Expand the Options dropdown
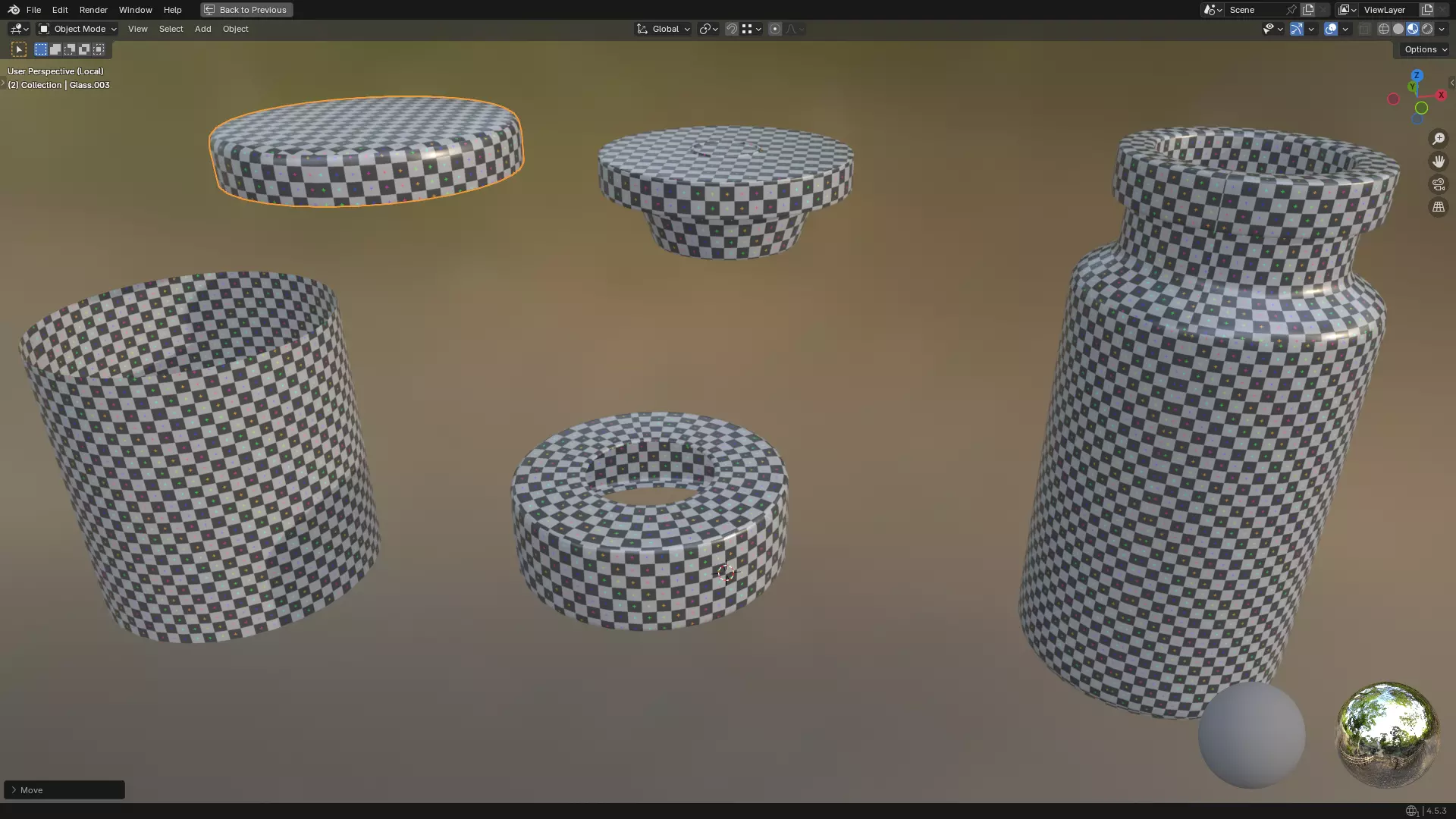 pyautogui.click(x=1425, y=49)
